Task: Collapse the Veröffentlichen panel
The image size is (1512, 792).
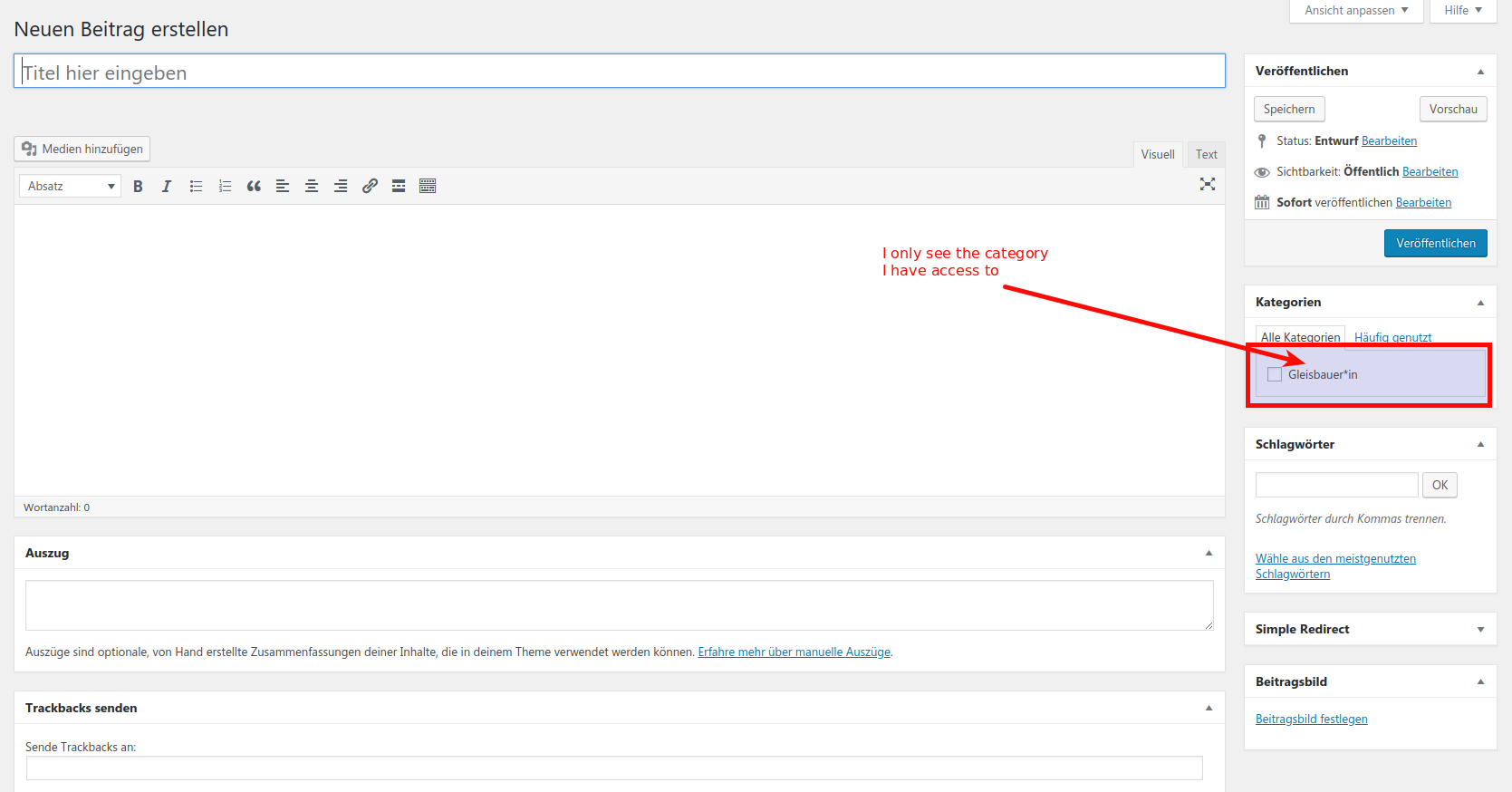Action: click(x=1480, y=72)
